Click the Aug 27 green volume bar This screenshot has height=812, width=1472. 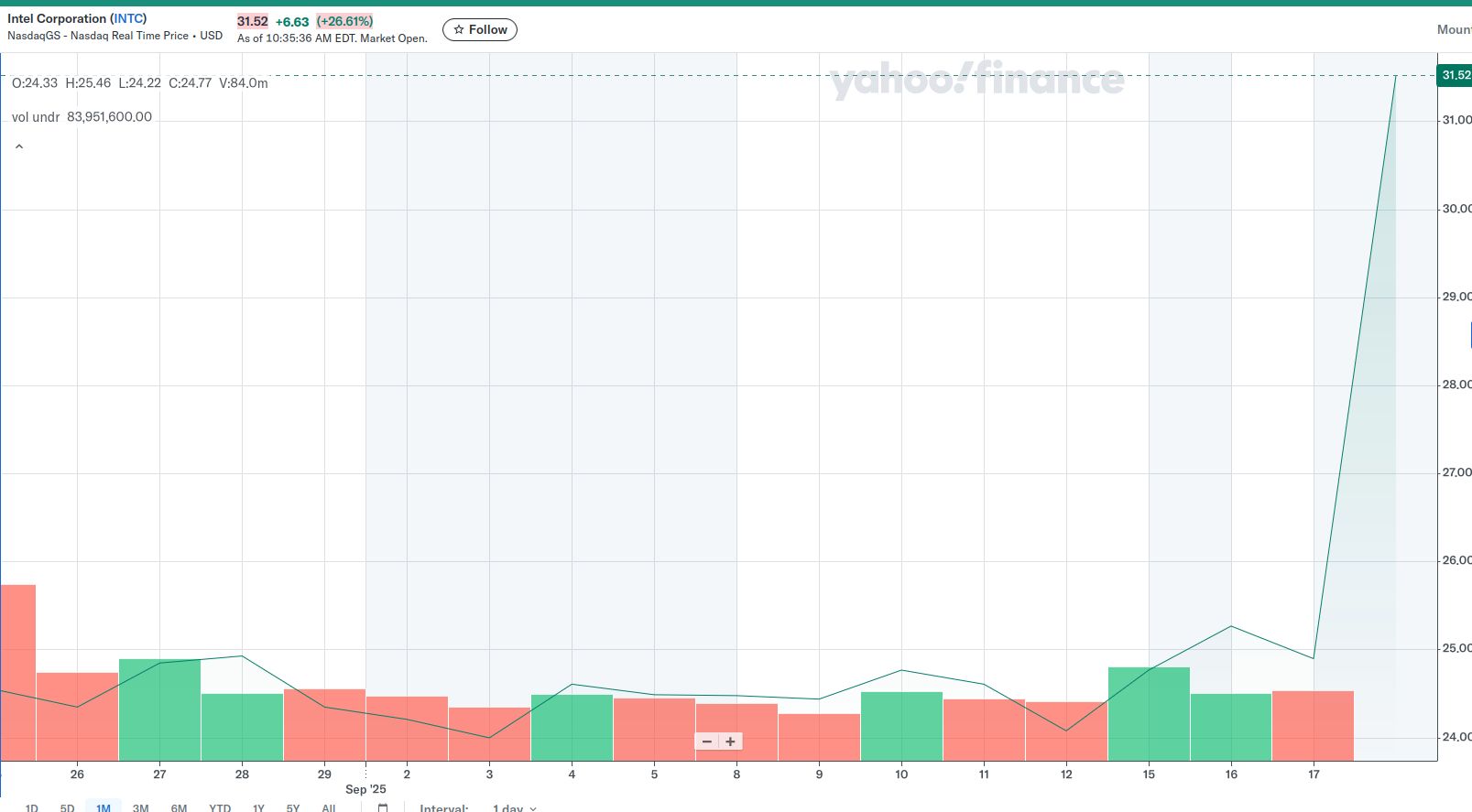159,709
